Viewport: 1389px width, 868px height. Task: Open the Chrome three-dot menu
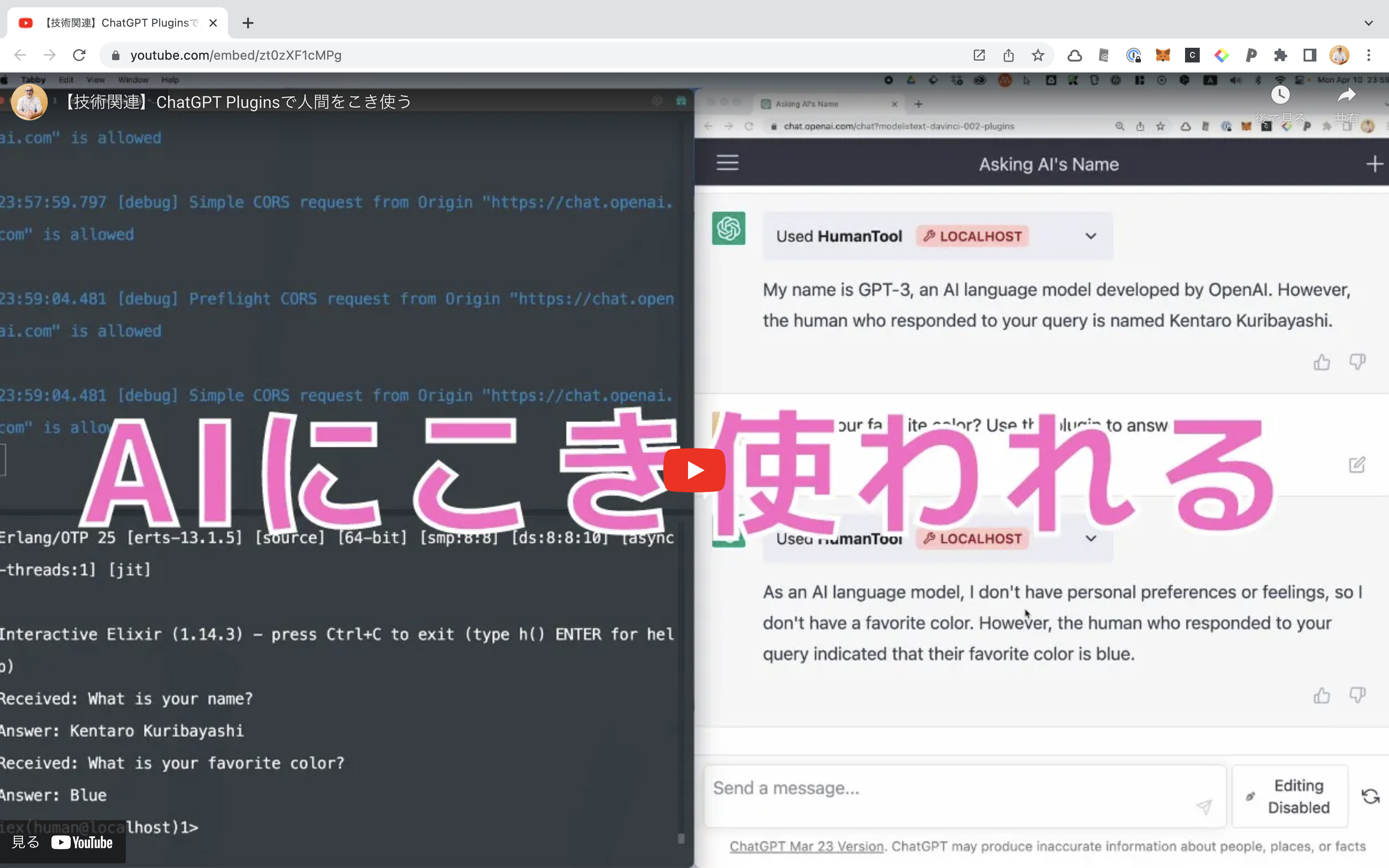tap(1369, 55)
